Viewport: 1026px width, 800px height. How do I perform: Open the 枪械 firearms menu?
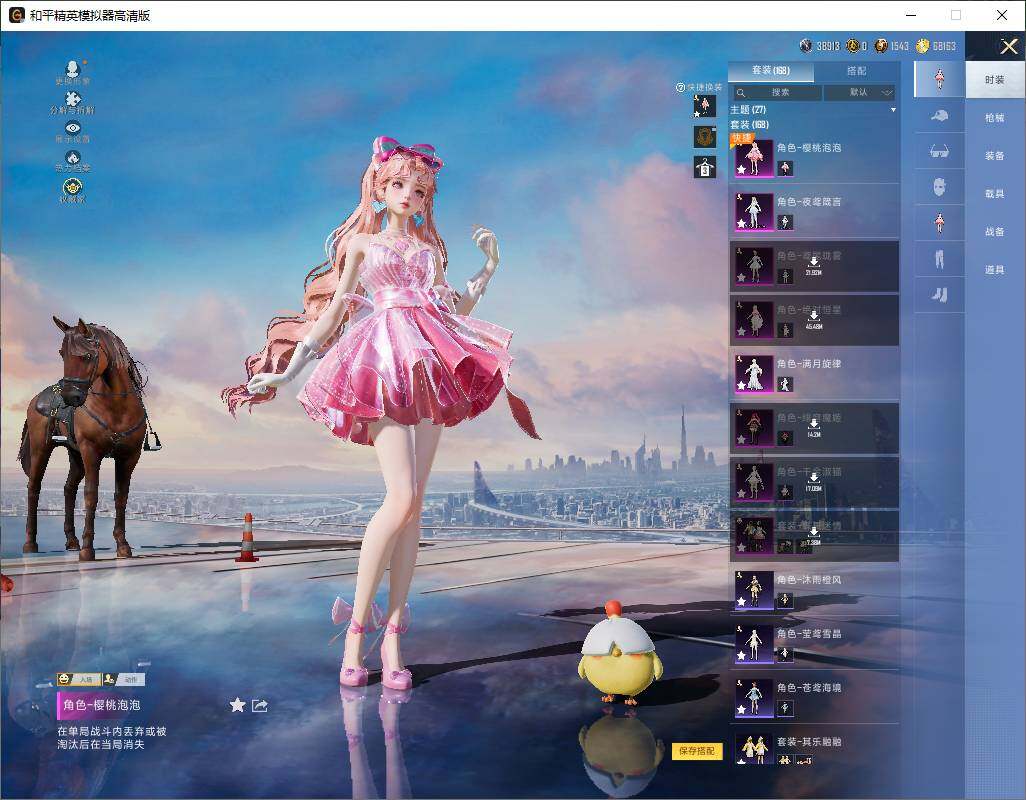(995, 118)
